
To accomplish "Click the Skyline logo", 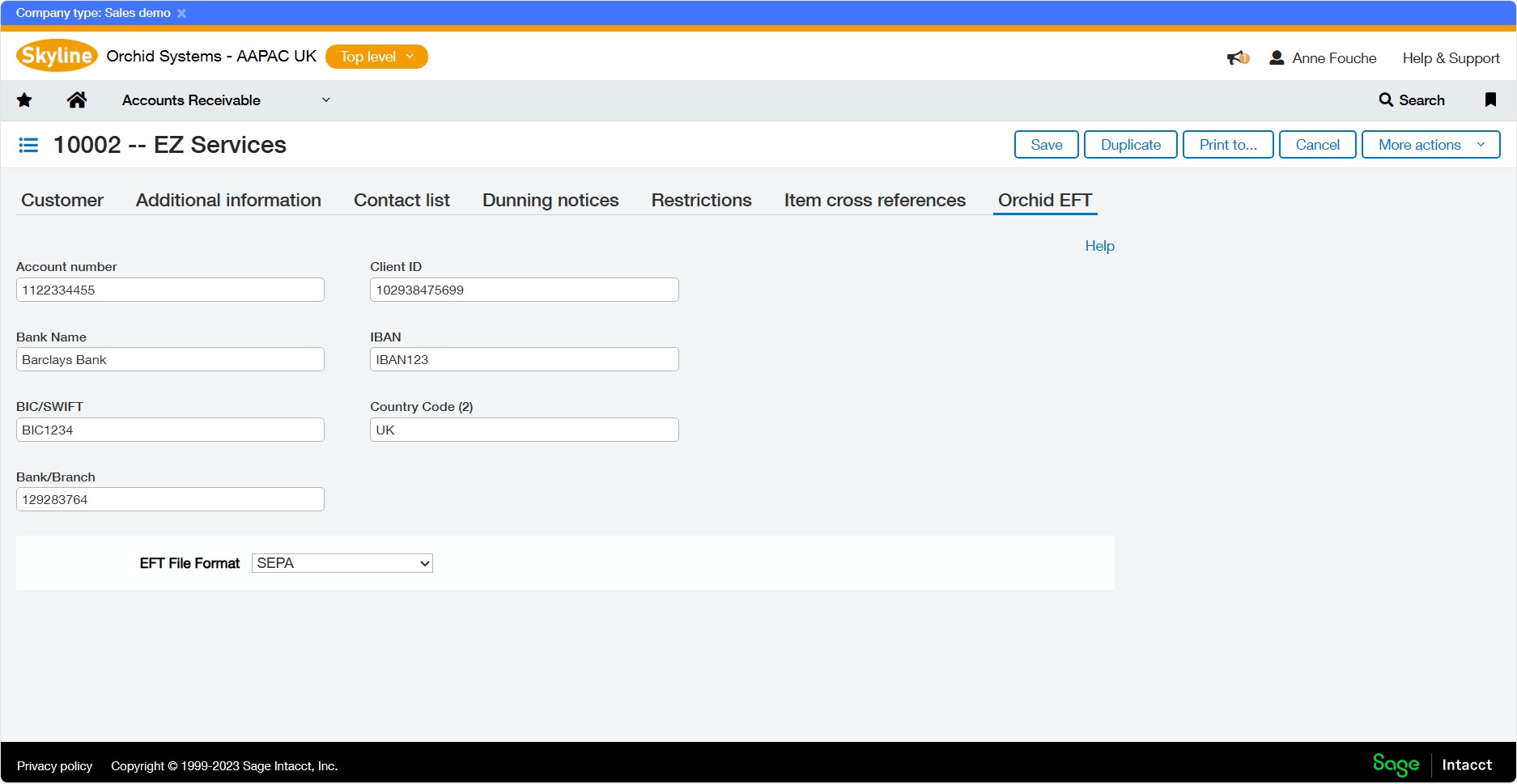I will (x=57, y=56).
